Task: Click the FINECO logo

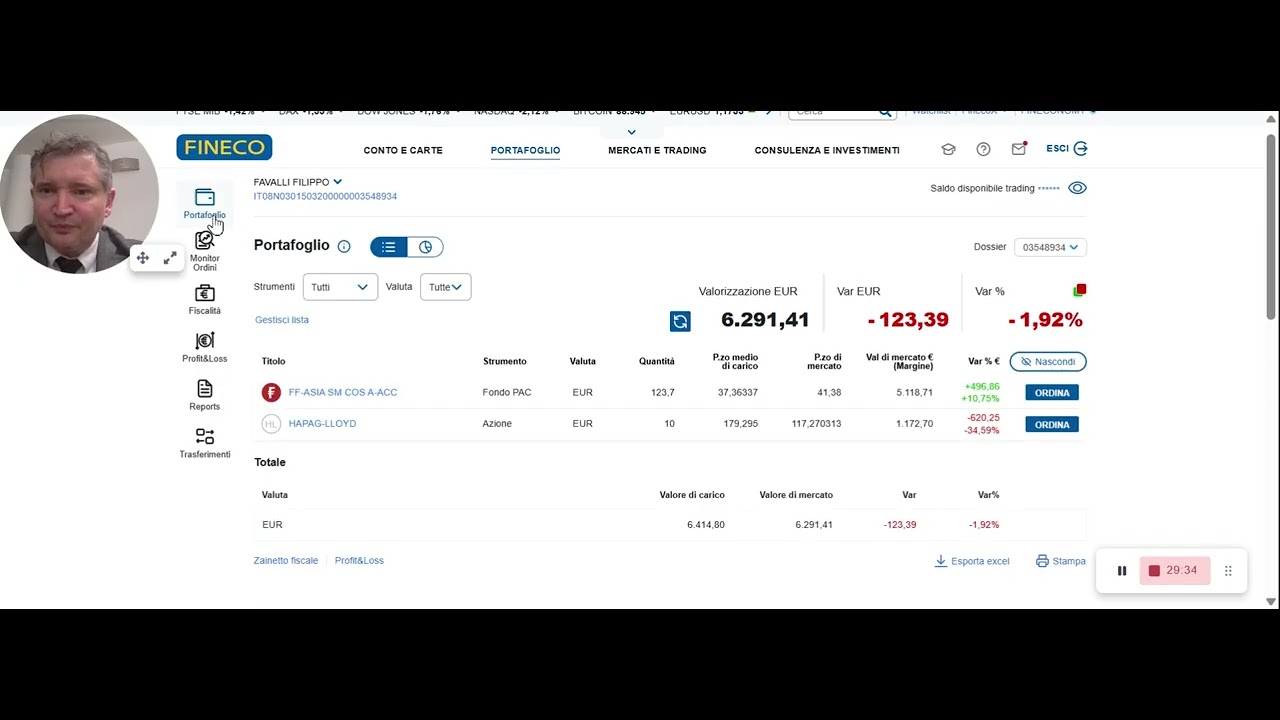Action: click(x=224, y=147)
